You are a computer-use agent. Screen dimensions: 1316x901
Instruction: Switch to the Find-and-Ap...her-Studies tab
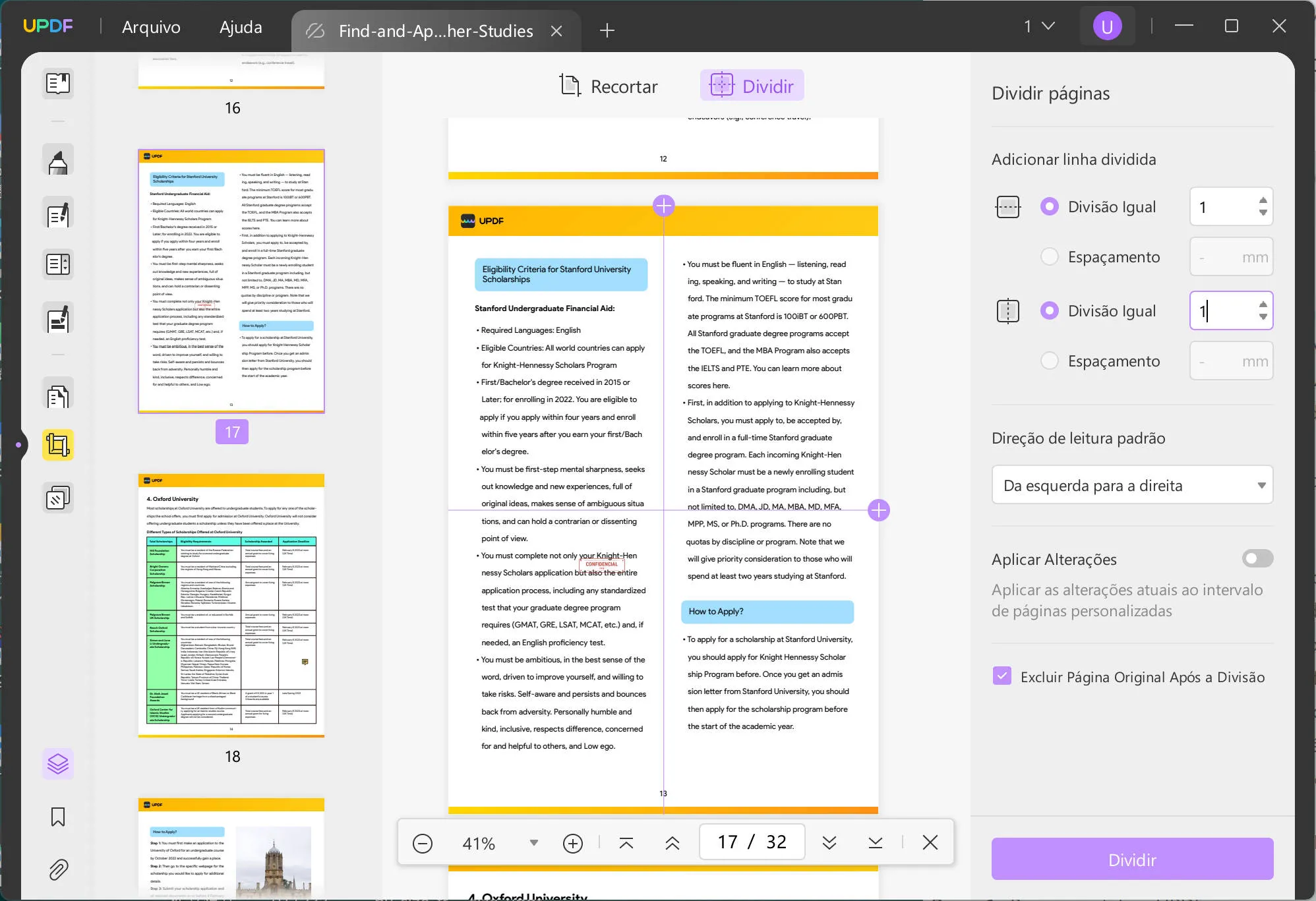tap(435, 31)
